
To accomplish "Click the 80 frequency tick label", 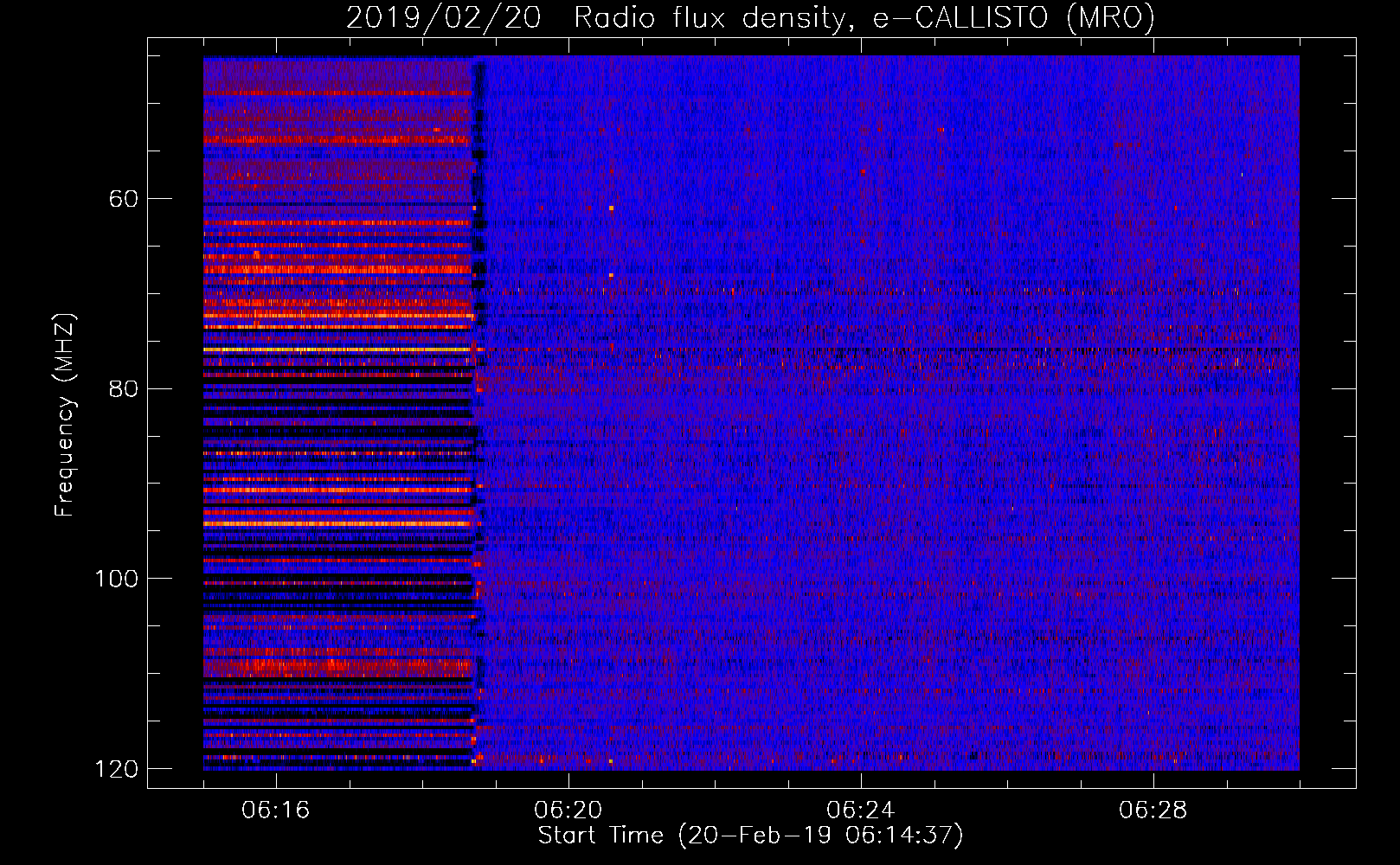I will [x=124, y=388].
